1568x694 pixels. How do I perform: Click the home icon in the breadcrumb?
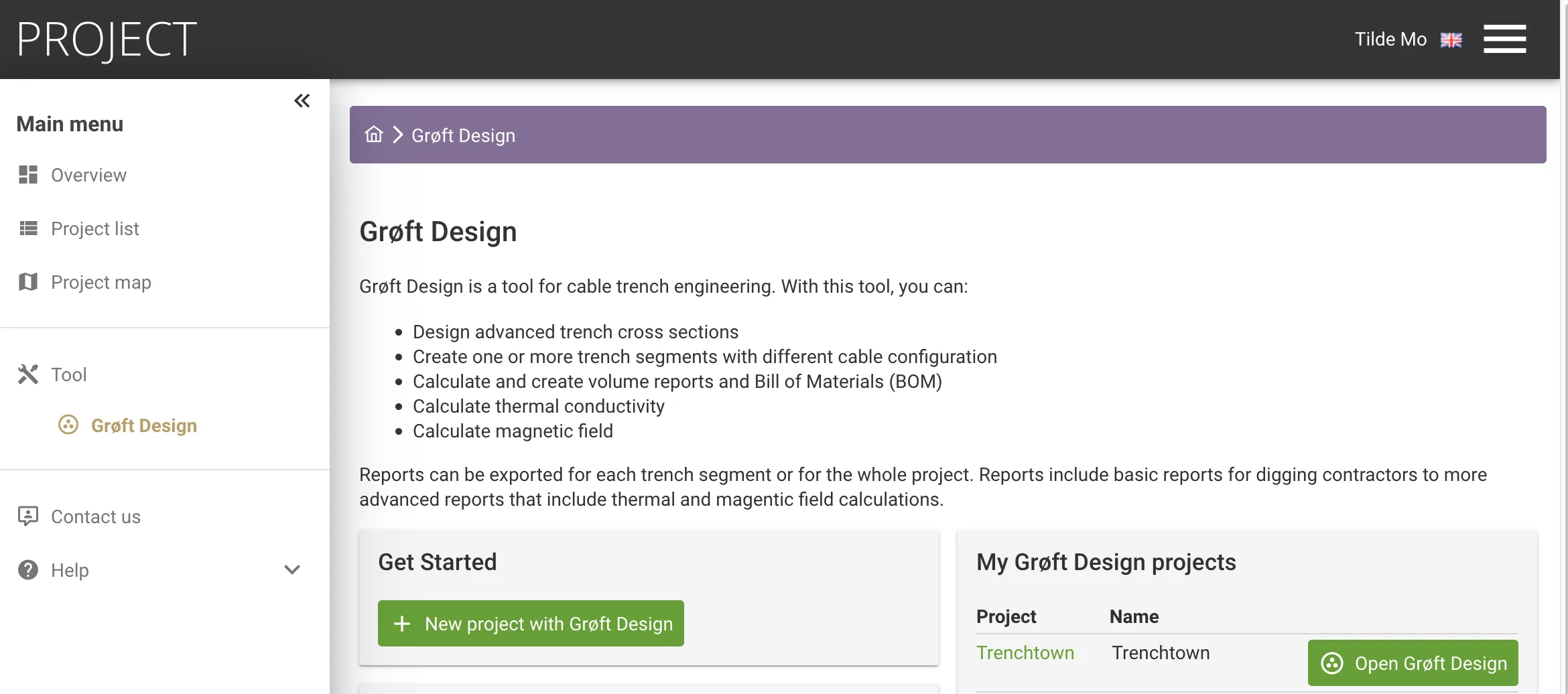(x=373, y=134)
